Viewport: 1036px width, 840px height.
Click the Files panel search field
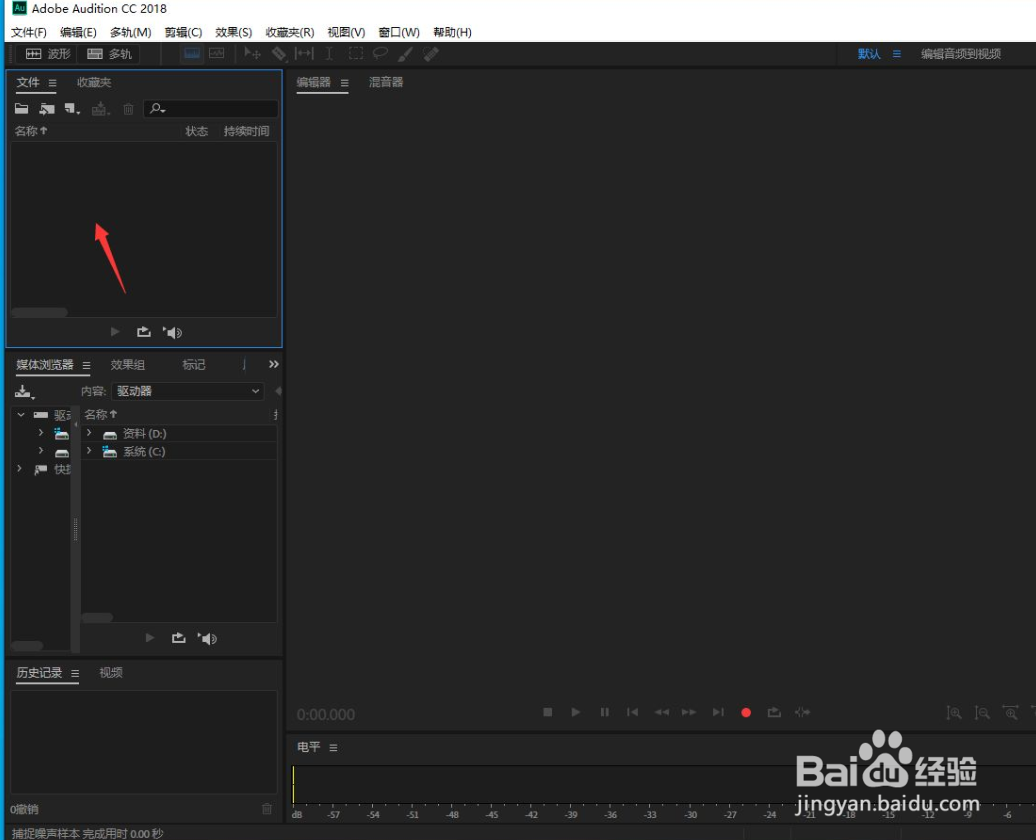pyautogui.click(x=211, y=108)
